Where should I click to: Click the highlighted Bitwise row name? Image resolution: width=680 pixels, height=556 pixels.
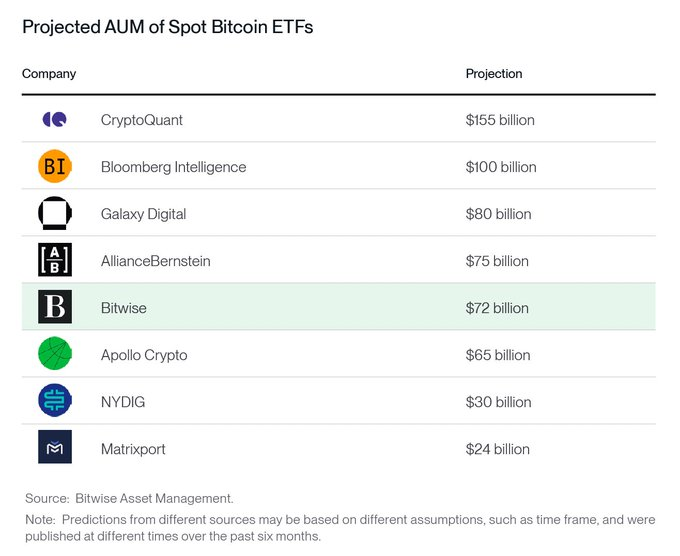click(124, 308)
